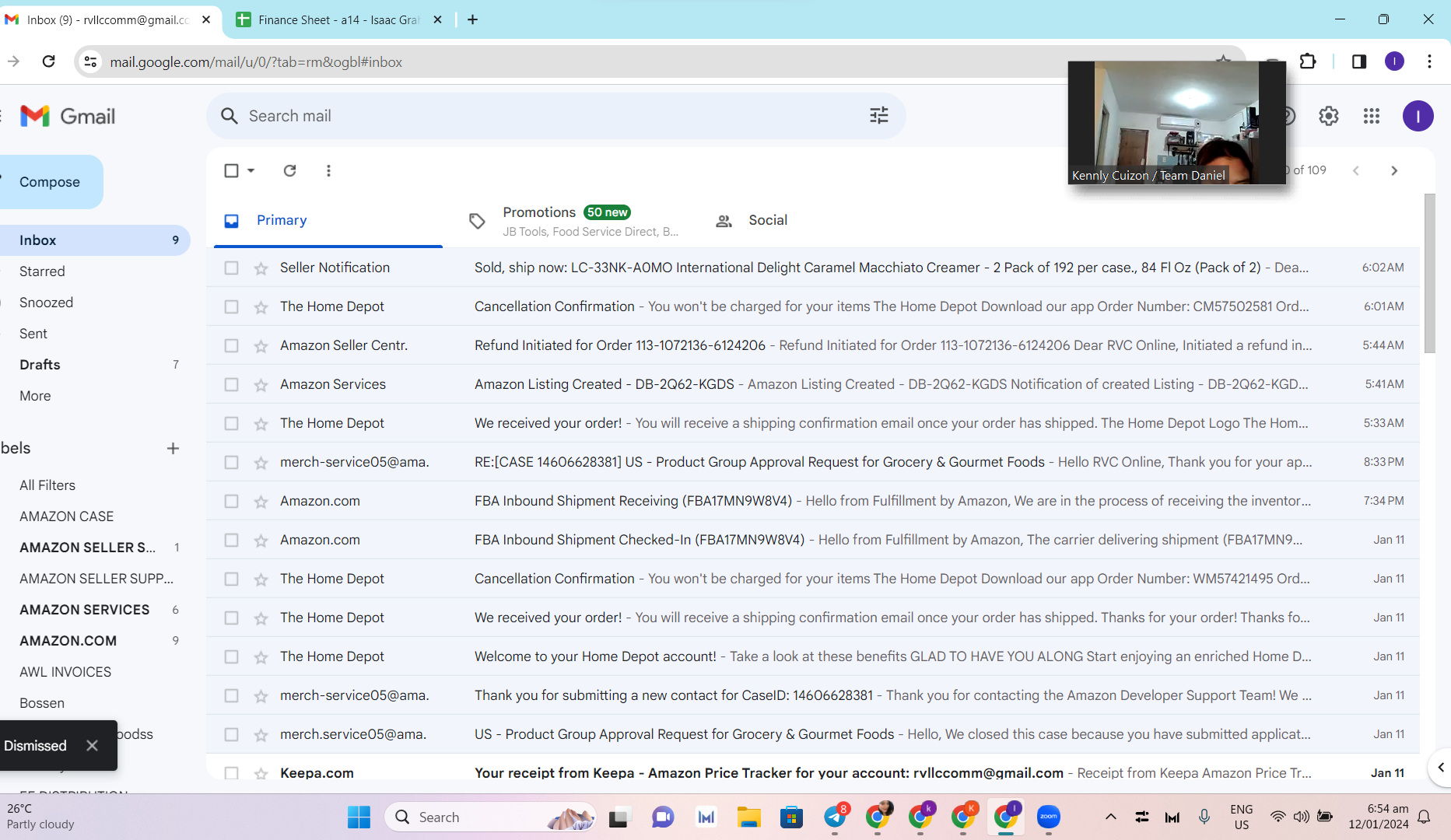Star the Amazon Seller Central refund email

pos(261,345)
